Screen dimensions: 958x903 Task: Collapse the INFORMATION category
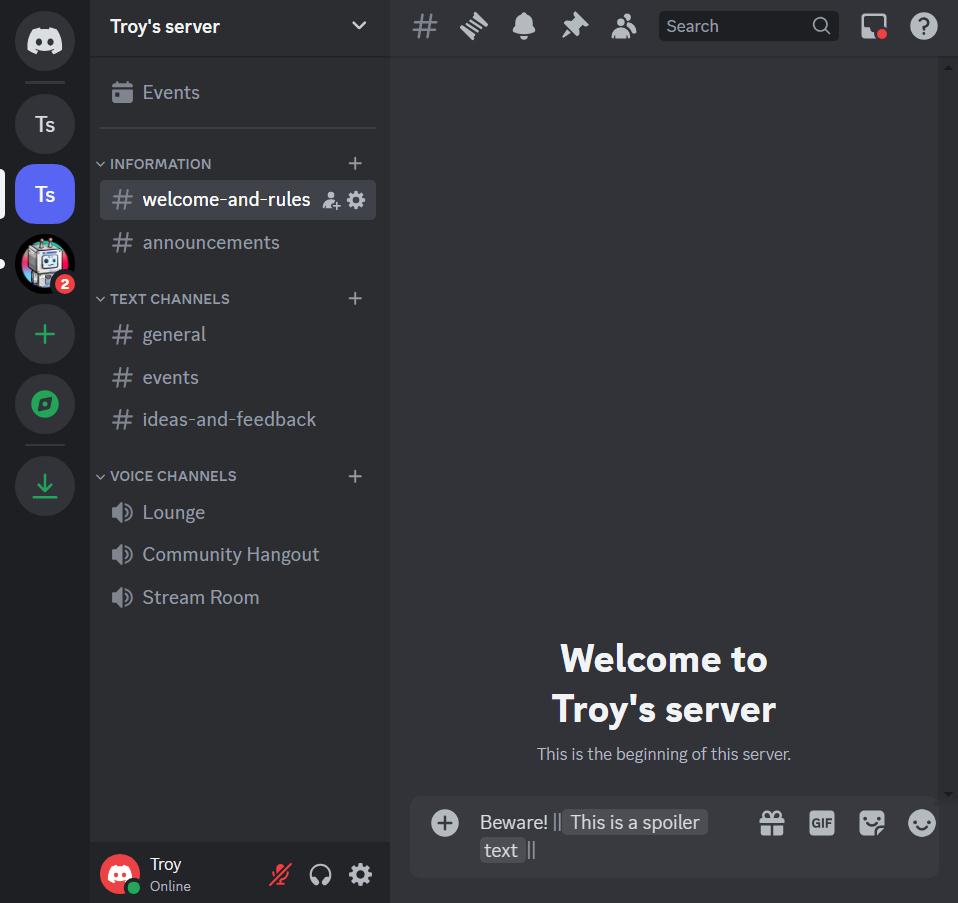coord(160,164)
